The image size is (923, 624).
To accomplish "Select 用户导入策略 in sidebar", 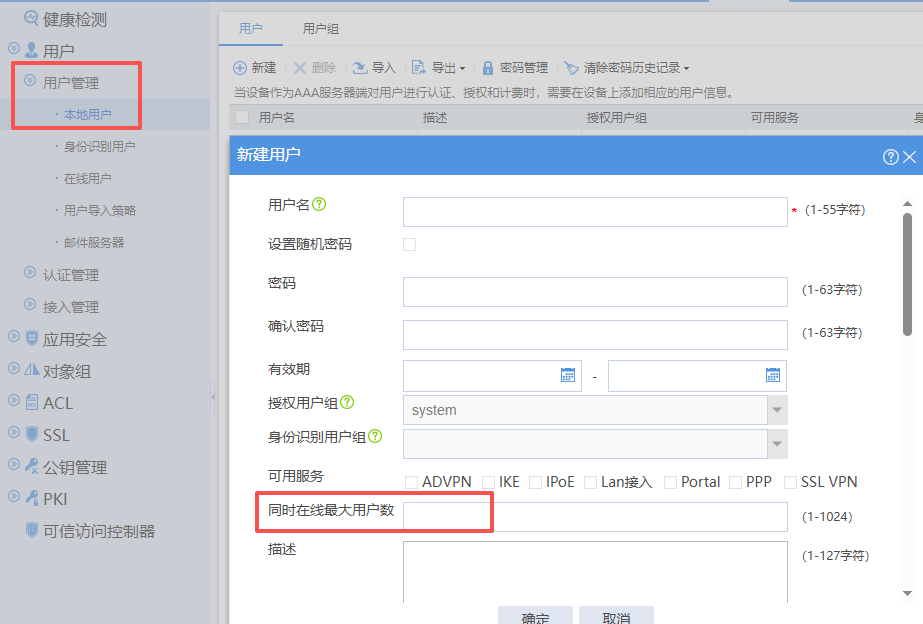I will click(x=99, y=210).
